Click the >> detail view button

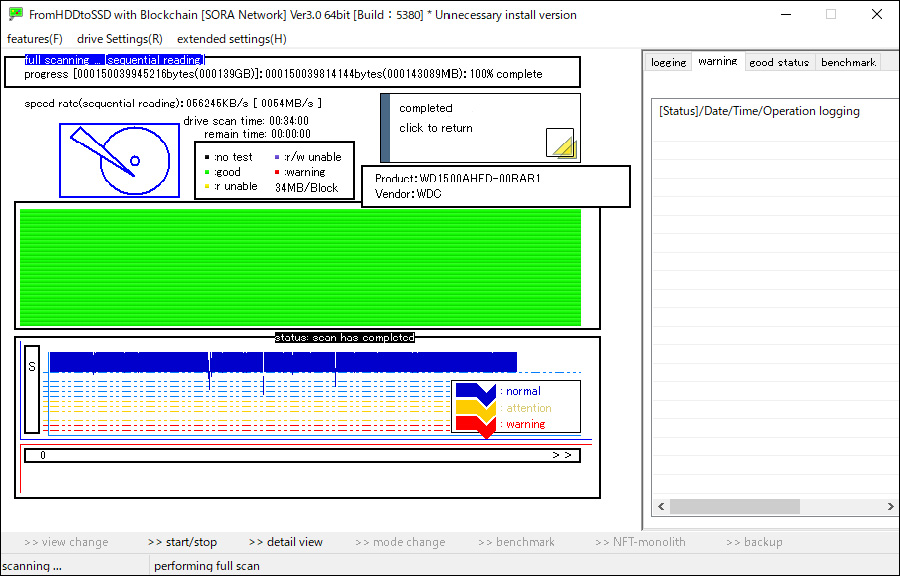[286, 542]
